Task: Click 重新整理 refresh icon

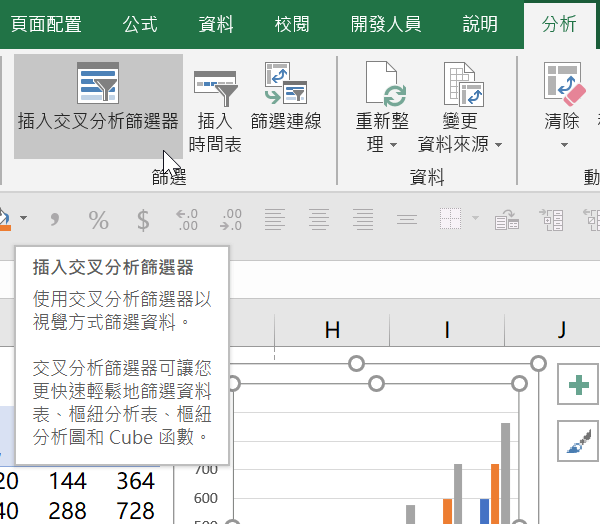Action: tap(386, 84)
